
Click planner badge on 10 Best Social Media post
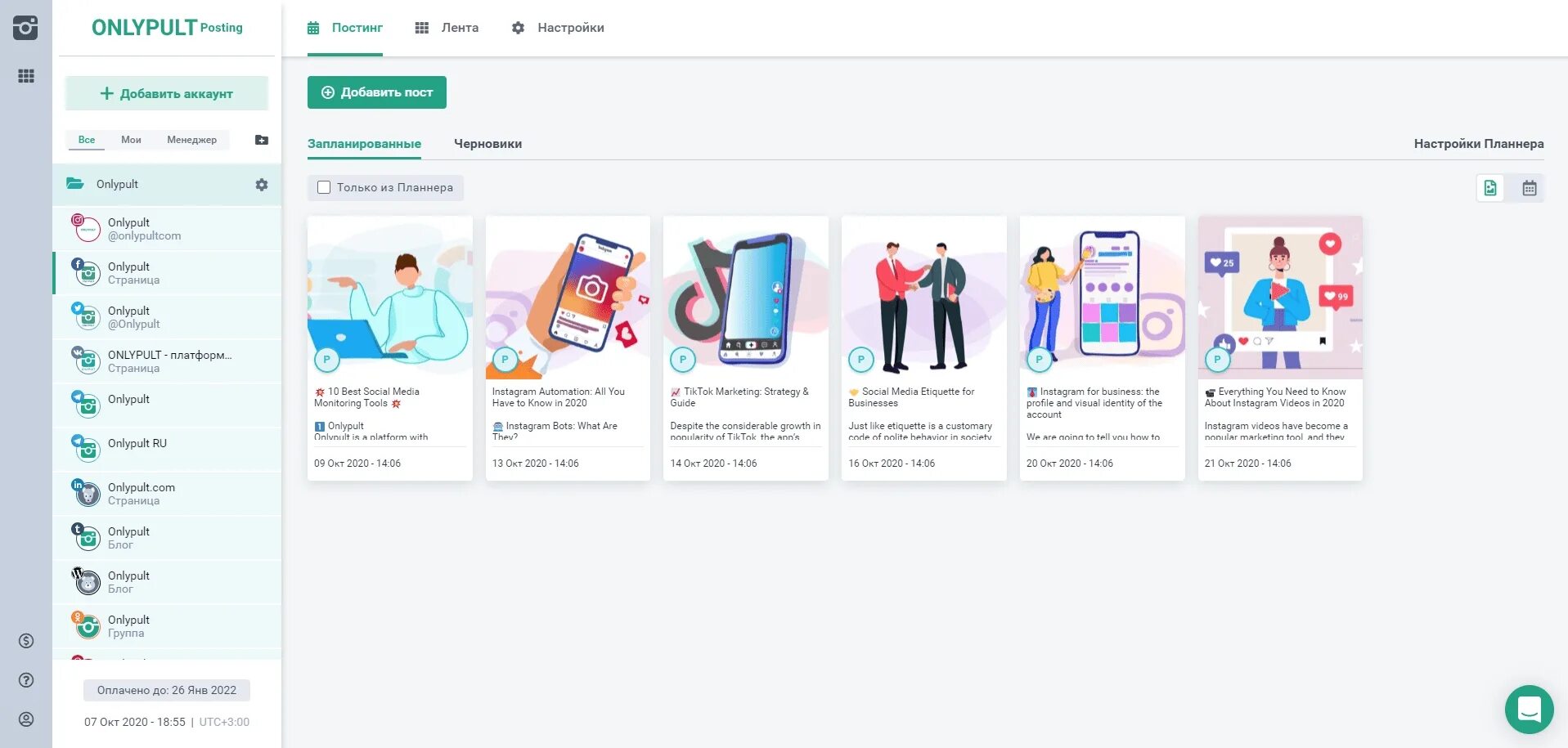point(326,359)
